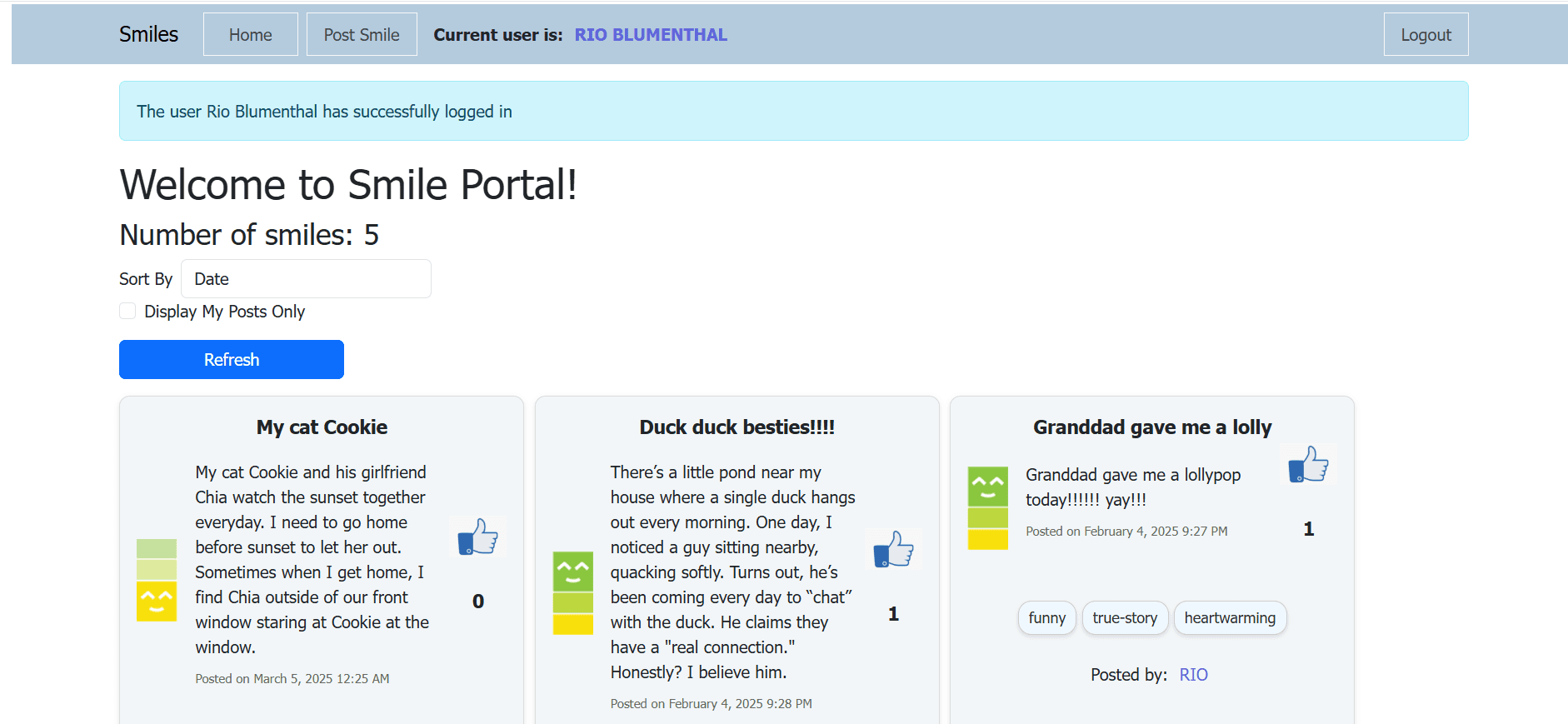Toggle Display My Posts Only checkbox

(x=127, y=311)
